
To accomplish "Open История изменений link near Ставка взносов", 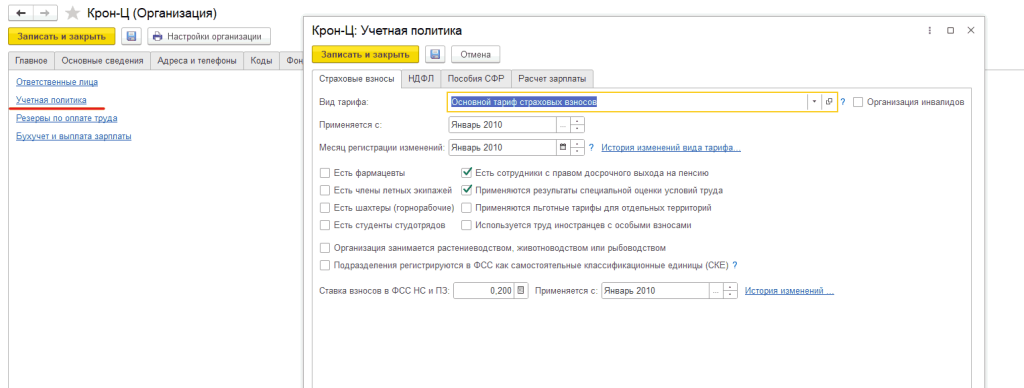I will point(790,291).
